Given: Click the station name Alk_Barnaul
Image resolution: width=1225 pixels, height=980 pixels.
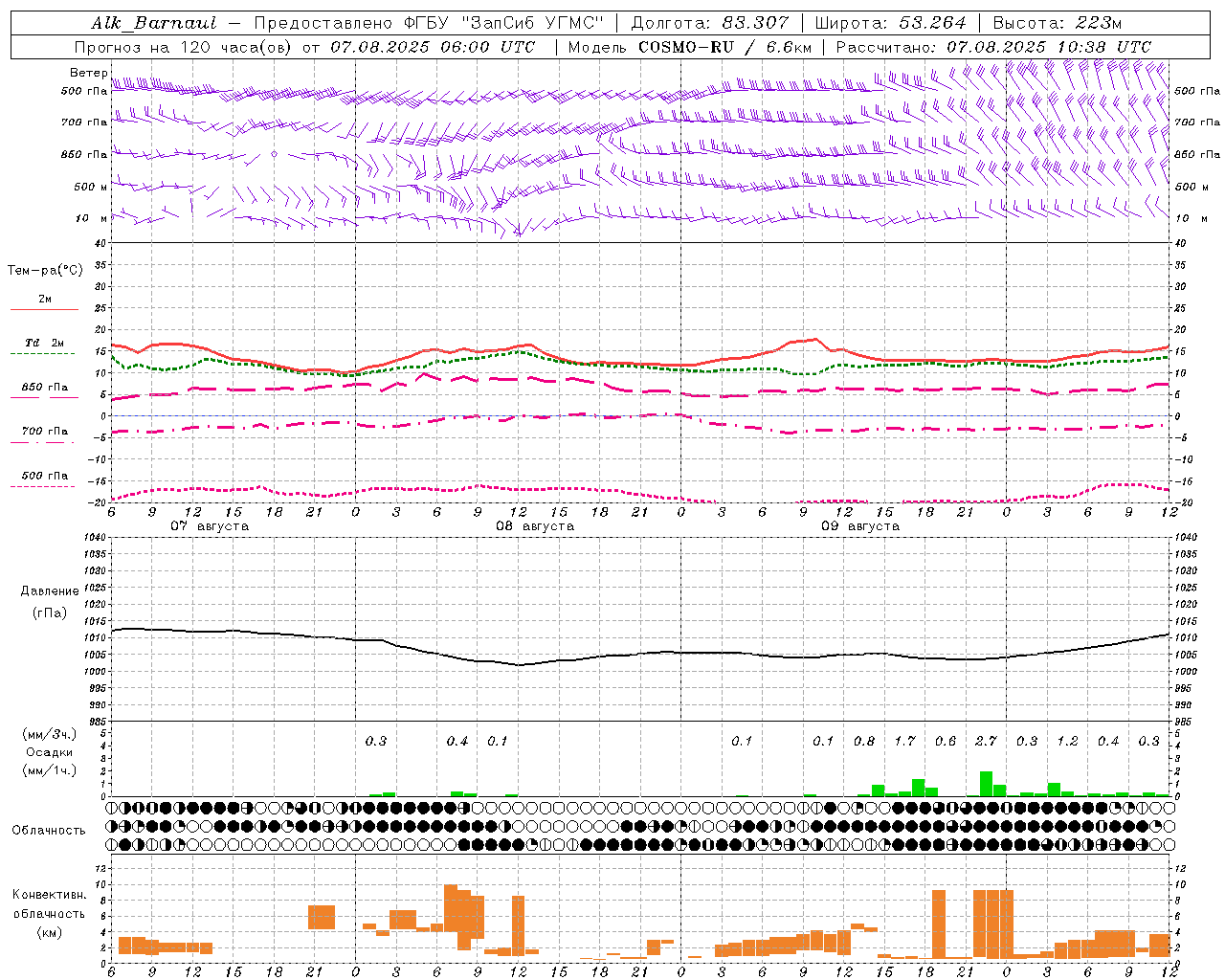Looking at the screenshot, I should pos(154,23).
